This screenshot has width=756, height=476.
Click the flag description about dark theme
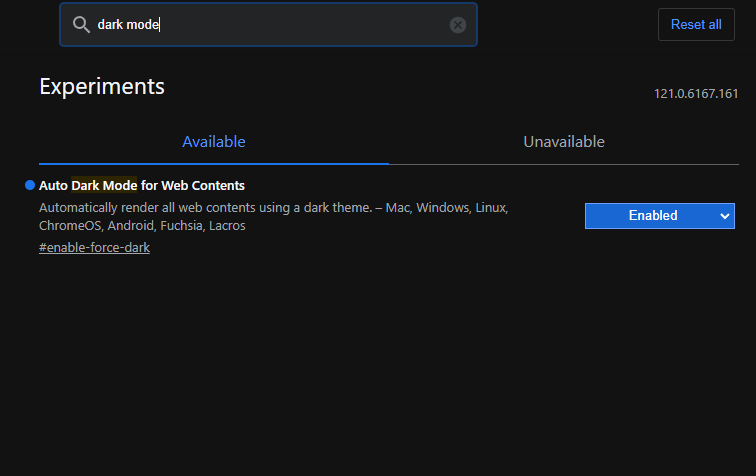pyautogui.click(x=273, y=217)
